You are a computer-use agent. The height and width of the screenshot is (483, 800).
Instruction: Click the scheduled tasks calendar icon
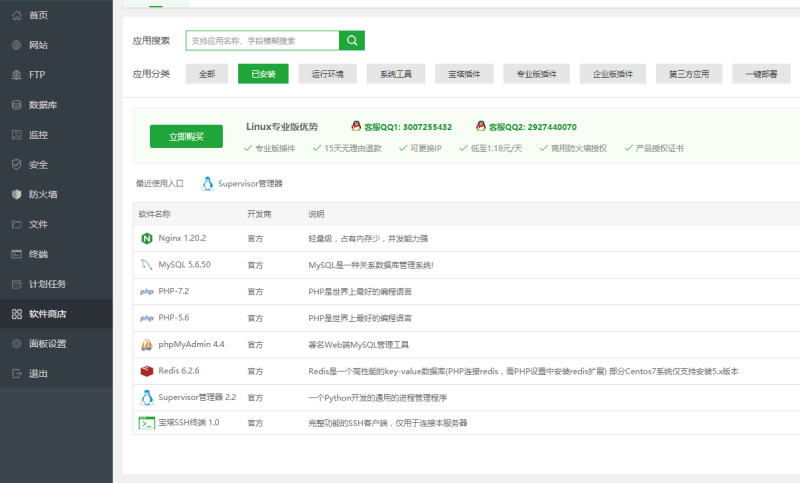coord(17,284)
